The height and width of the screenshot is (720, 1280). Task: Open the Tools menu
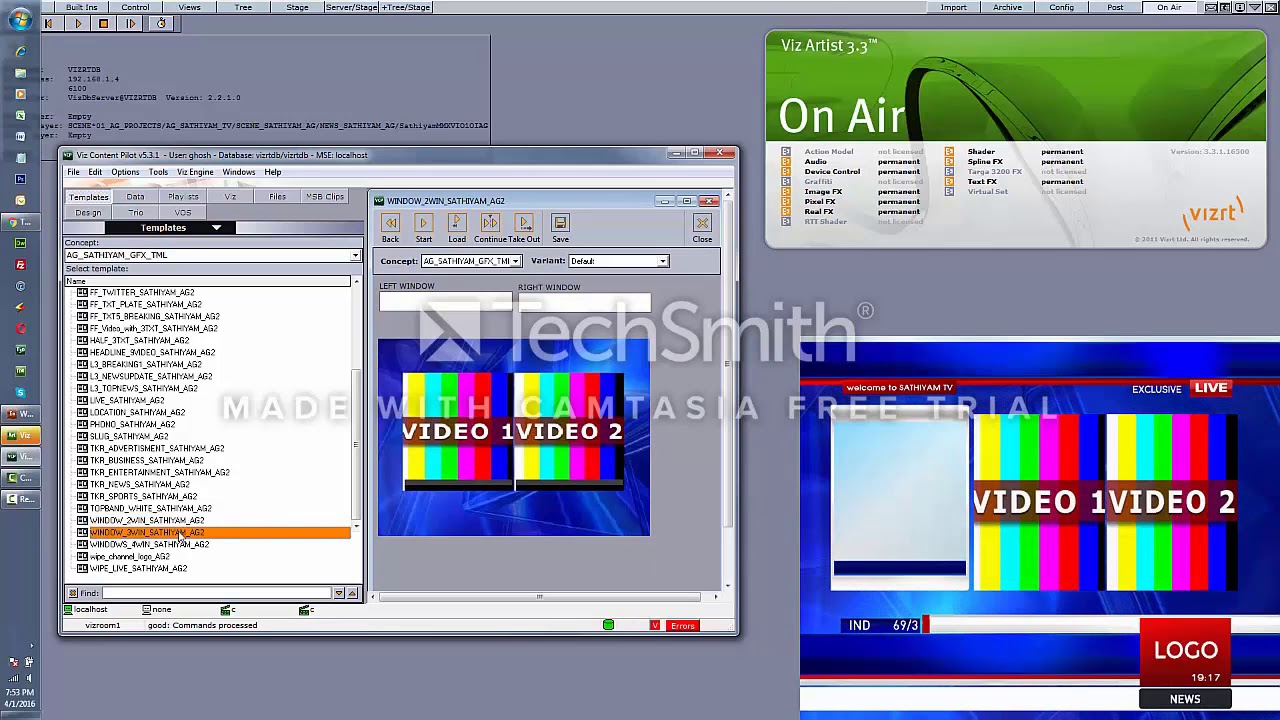coord(158,172)
